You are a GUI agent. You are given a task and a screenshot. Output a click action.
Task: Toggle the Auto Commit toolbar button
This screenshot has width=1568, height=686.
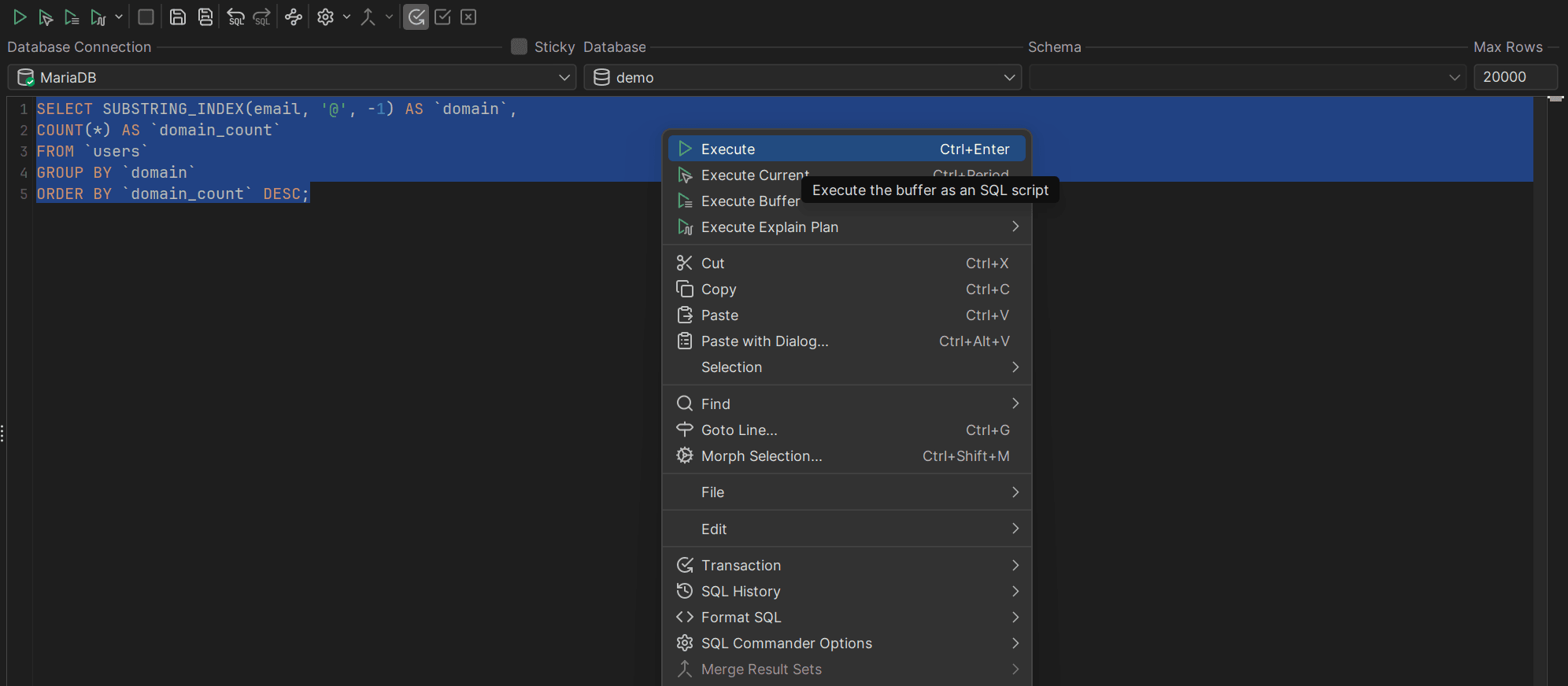[x=416, y=17]
